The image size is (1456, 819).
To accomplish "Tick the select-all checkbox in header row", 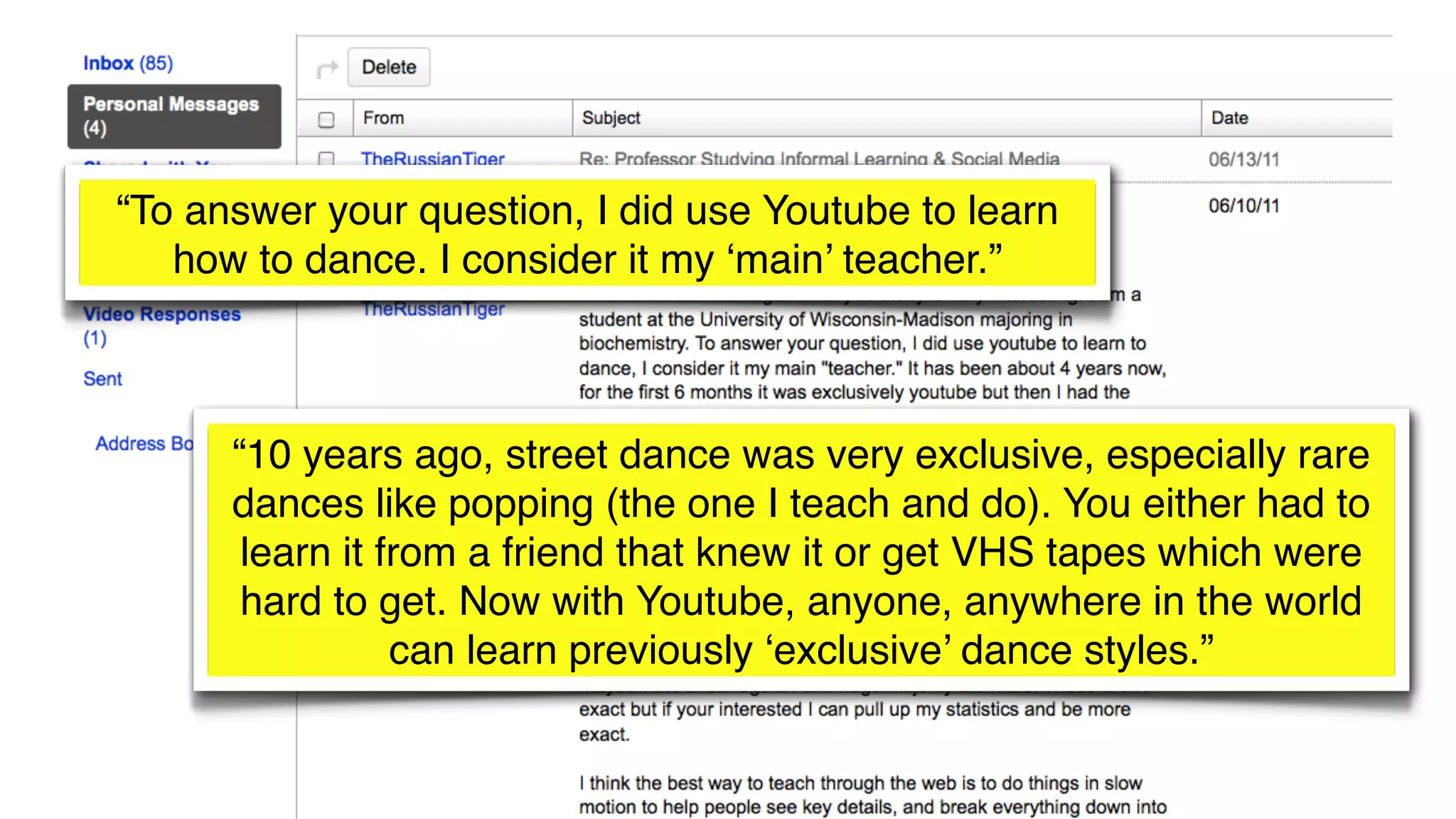I will pyautogui.click(x=326, y=119).
